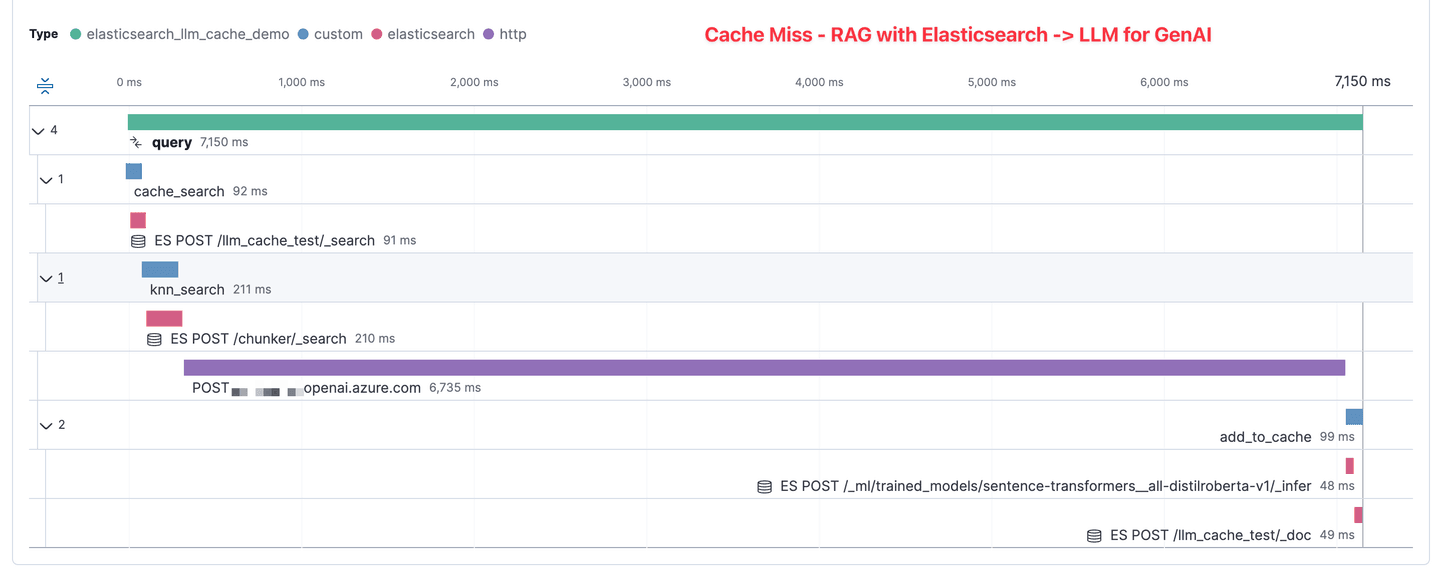Click the add_to_cache span name

(x=1265, y=437)
